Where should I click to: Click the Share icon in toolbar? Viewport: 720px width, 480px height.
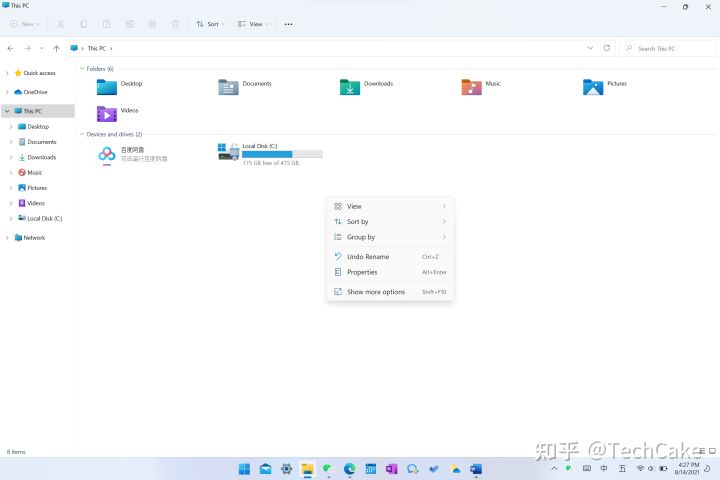coord(152,24)
